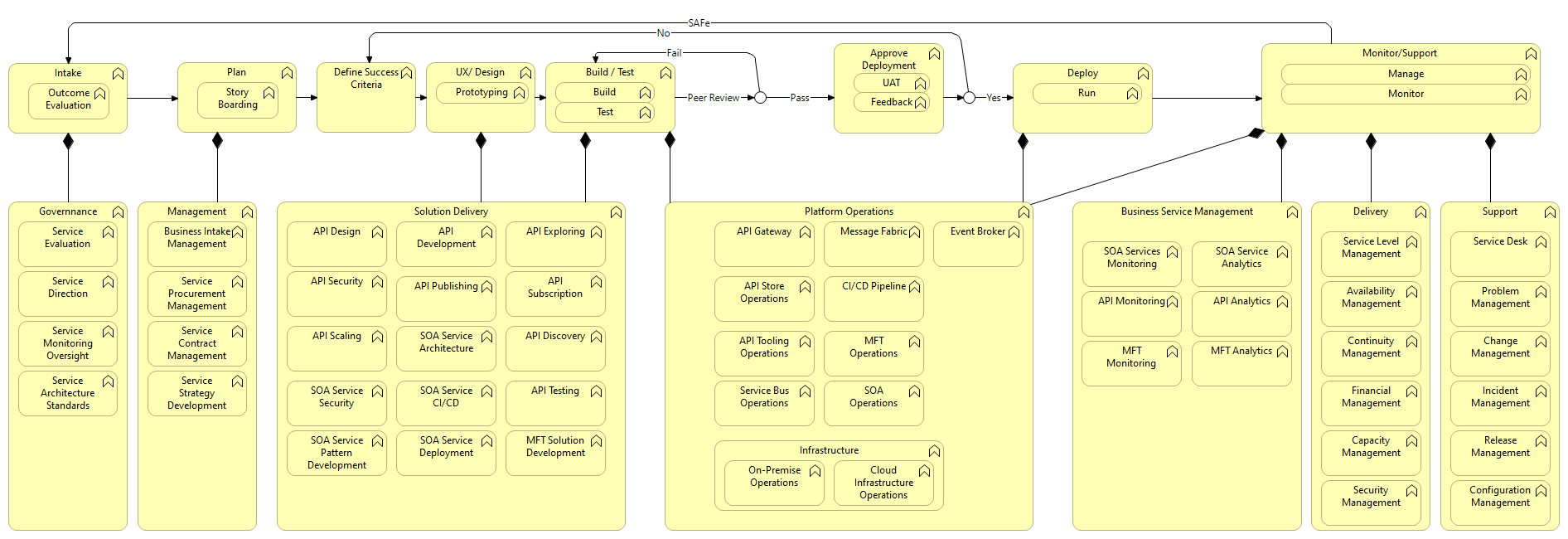Select On-Premise Operations element
This screenshot has width=1568, height=539.
(x=774, y=483)
